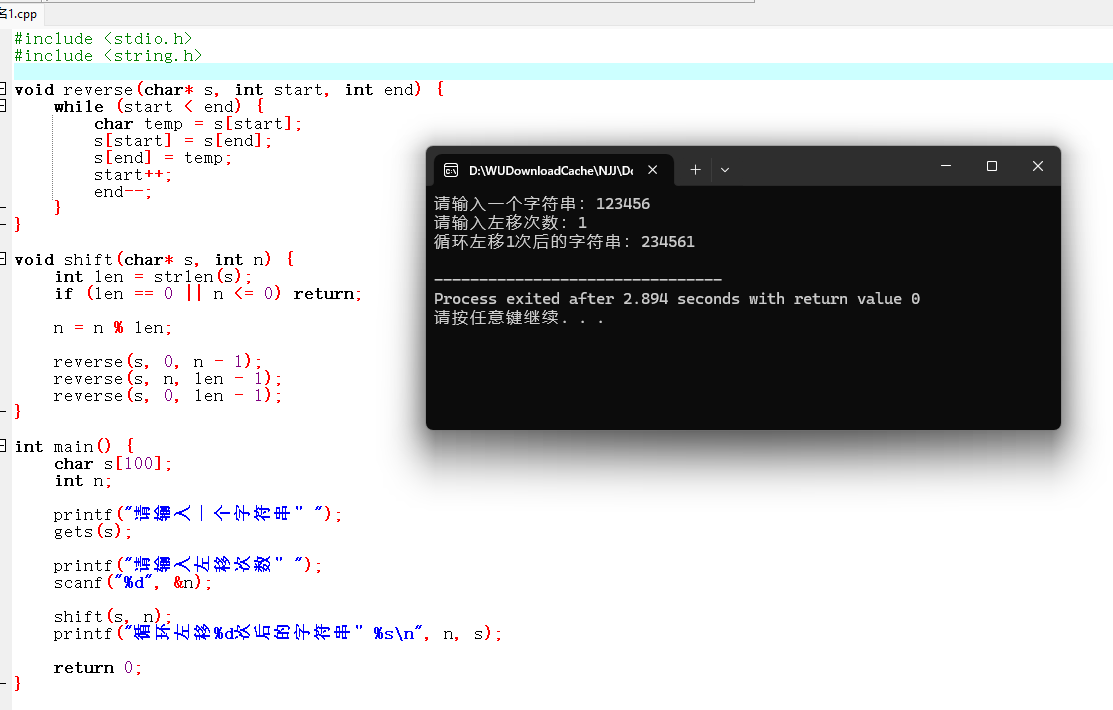The image size is (1113, 710).
Task: Click the 'int main()' signature line
Action: pos(63,446)
